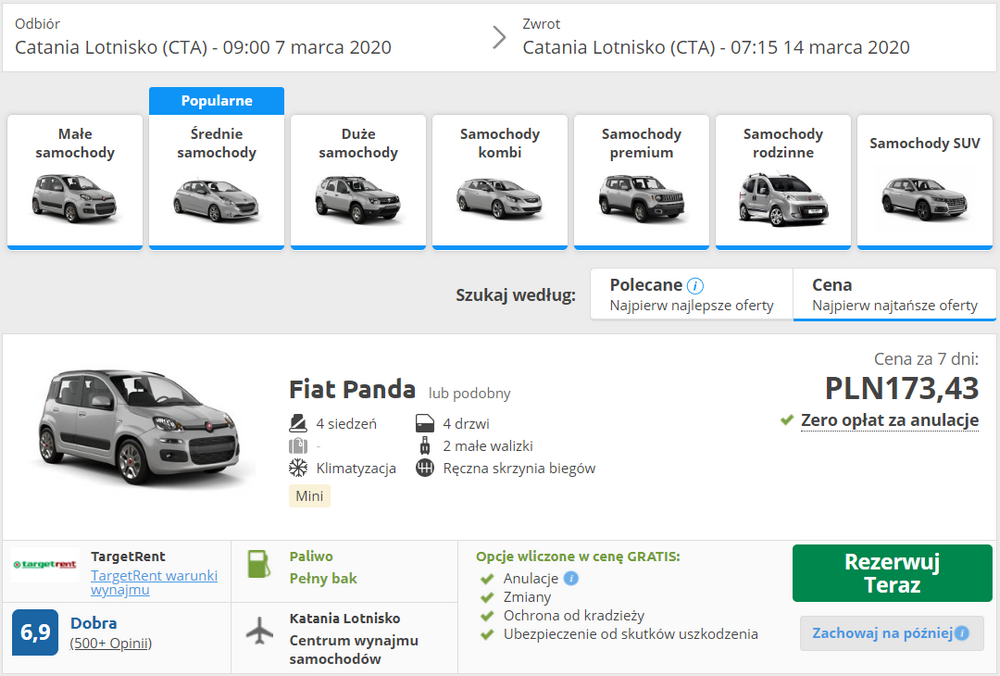Open the info icon next to Polecane
Screen dimensions: 1000x676
(695, 285)
